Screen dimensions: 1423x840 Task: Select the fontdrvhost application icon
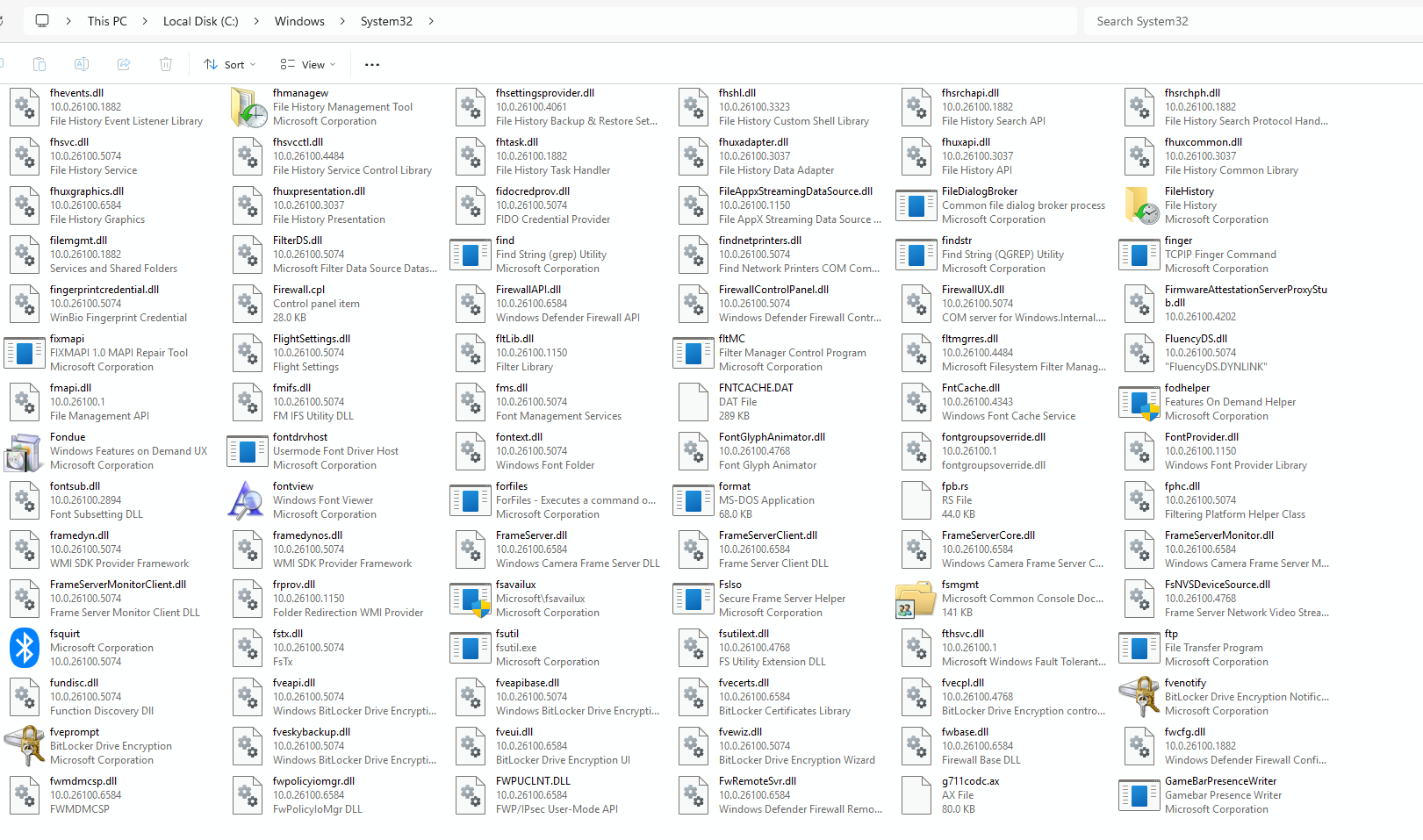click(x=248, y=451)
